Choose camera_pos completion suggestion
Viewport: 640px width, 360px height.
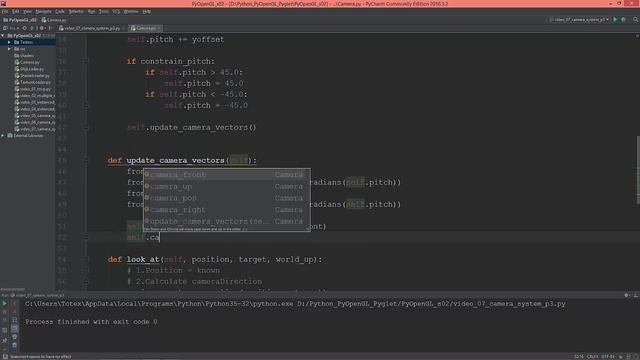(x=227, y=198)
